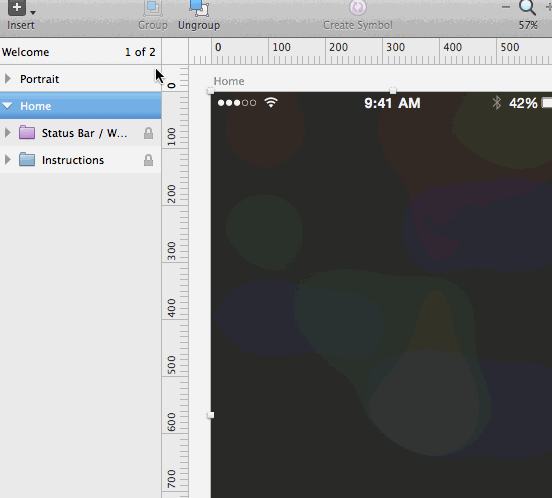552x498 pixels.
Task: Expand the Status Bar group
Action: [8, 133]
